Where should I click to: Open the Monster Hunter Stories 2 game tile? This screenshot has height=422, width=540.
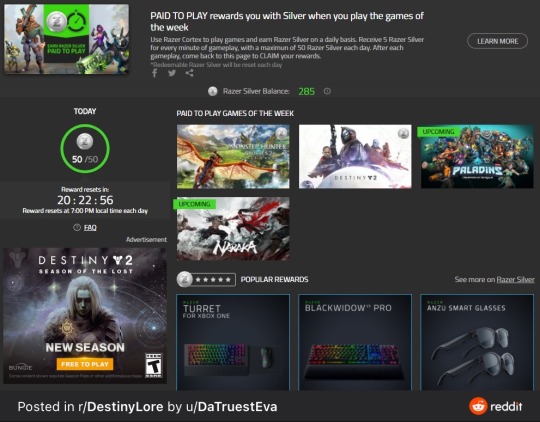[233, 156]
